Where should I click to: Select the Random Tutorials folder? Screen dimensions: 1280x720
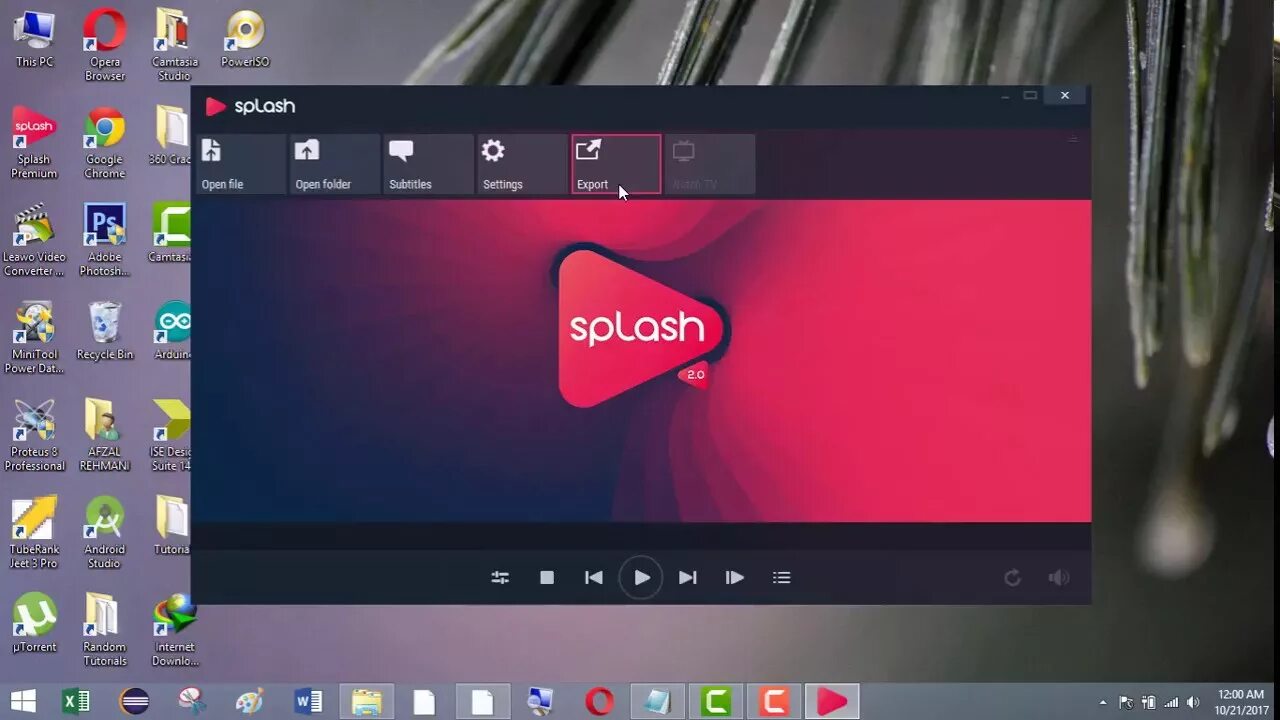pyautogui.click(x=104, y=631)
